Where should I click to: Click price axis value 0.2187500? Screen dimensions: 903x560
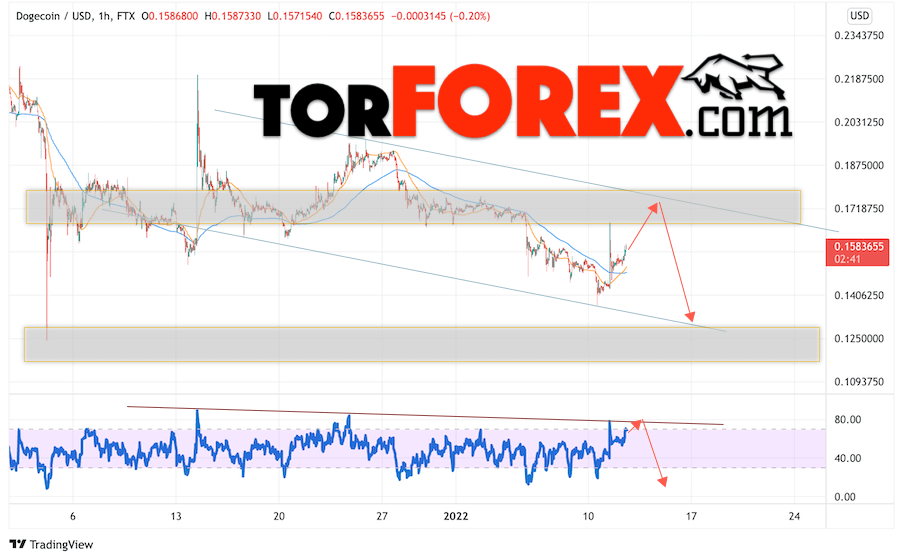coord(859,79)
